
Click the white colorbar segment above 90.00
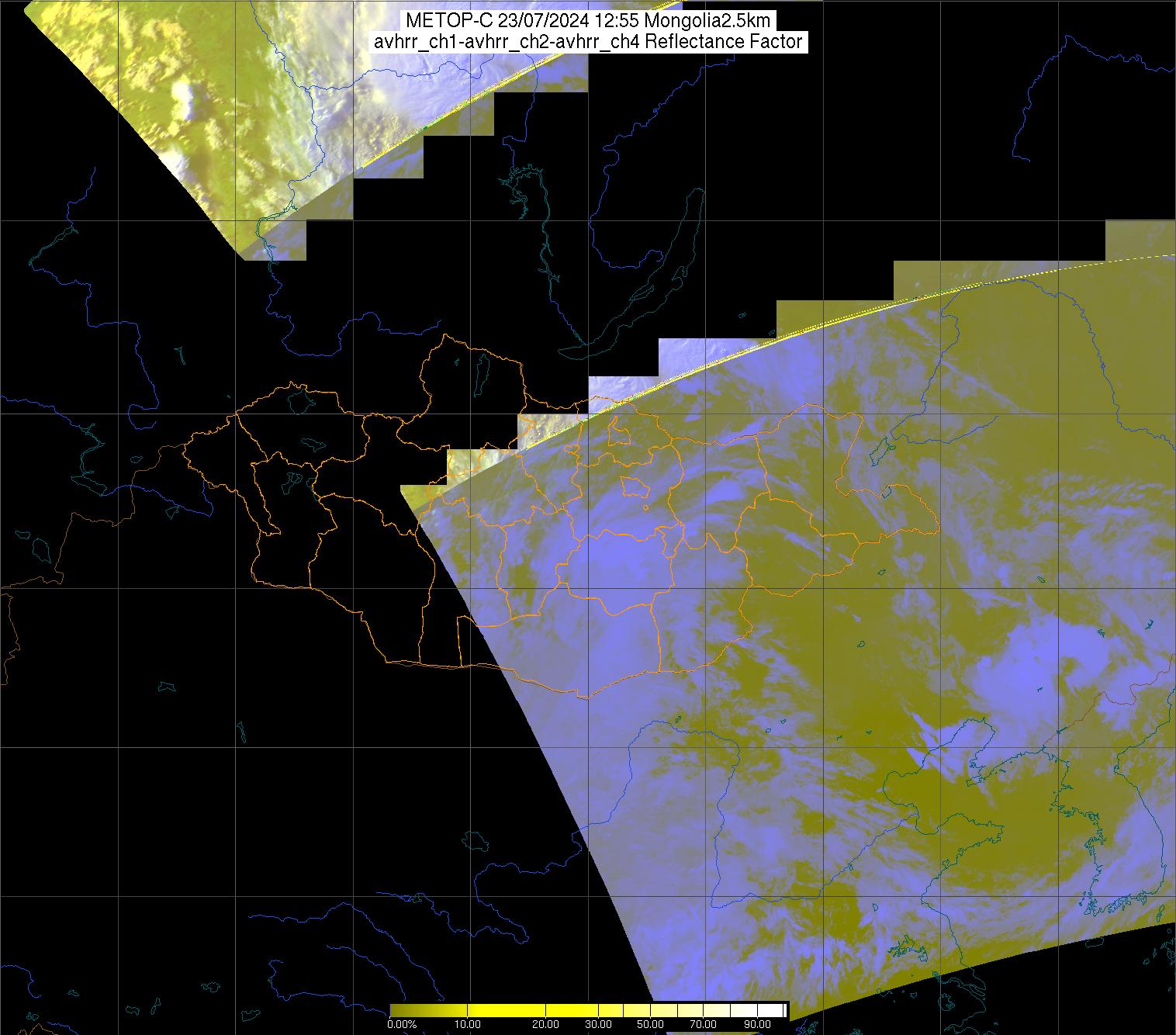coord(771,1010)
